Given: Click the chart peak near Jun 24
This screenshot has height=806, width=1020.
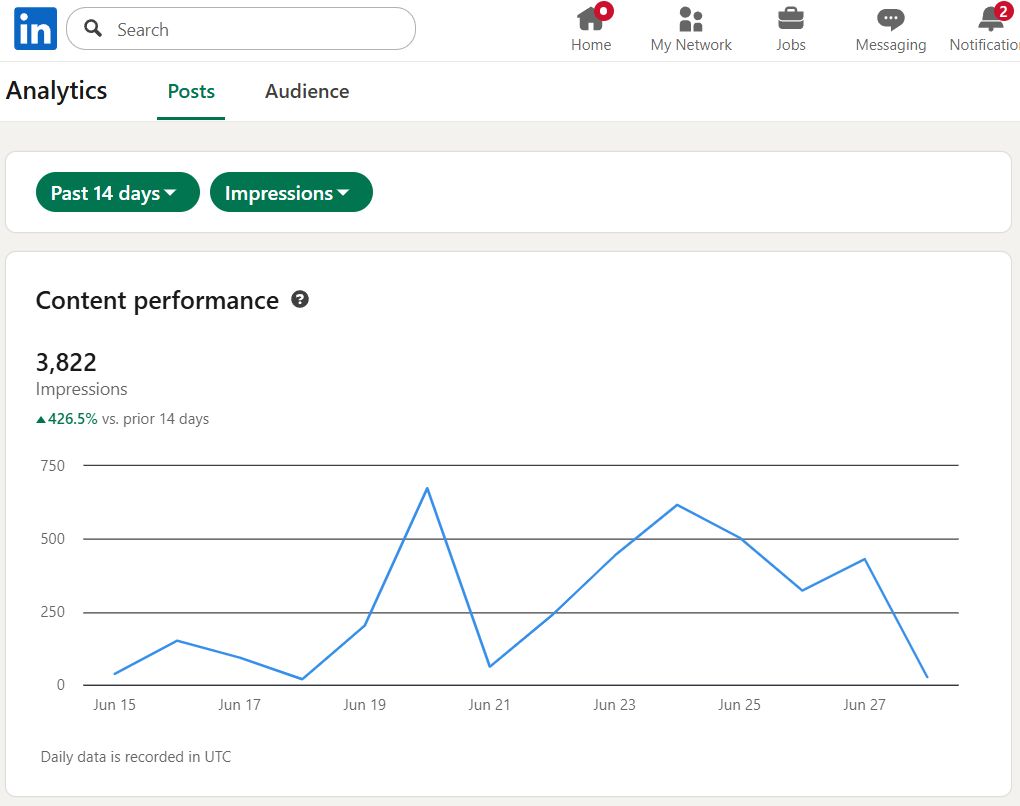Looking at the screenshot, I should coord(677,505).
